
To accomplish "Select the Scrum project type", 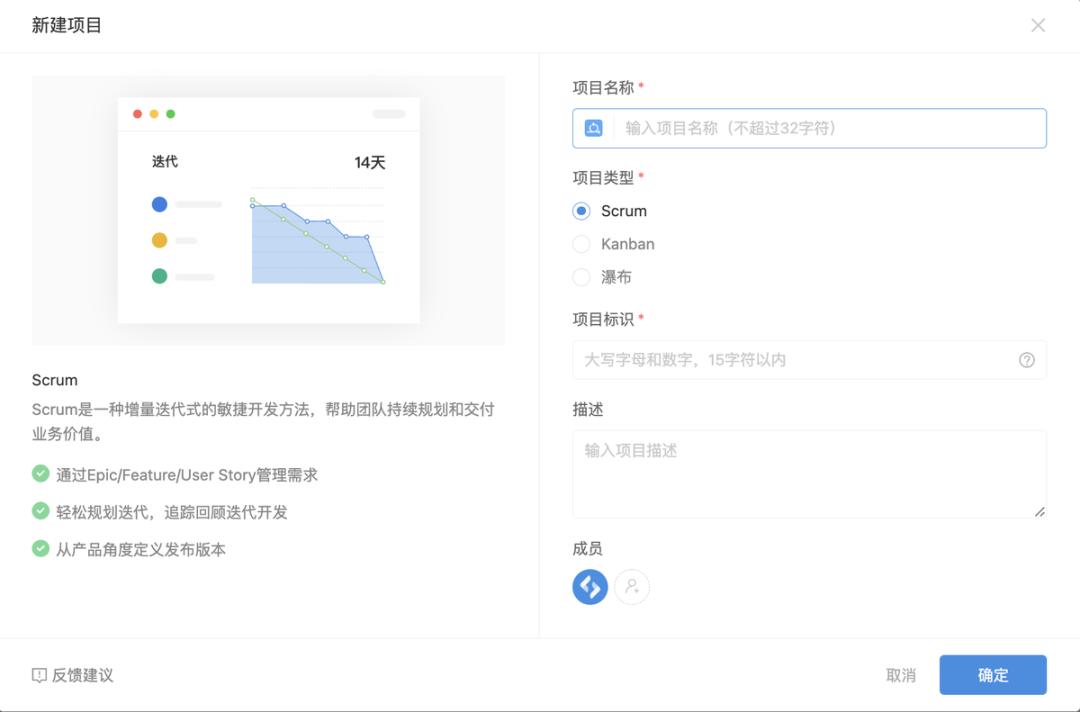I will pyautogui.click(x=581, y=211).
